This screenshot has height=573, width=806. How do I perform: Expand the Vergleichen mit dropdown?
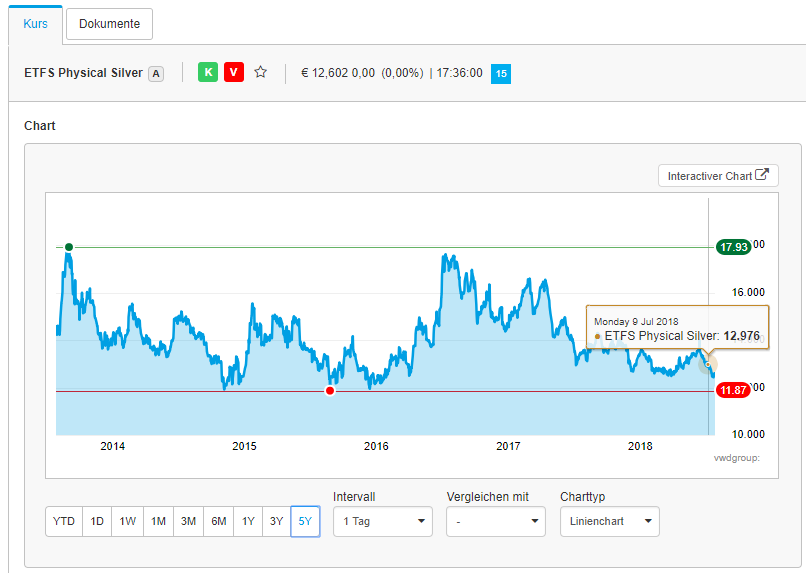click(x=496, y=521)
